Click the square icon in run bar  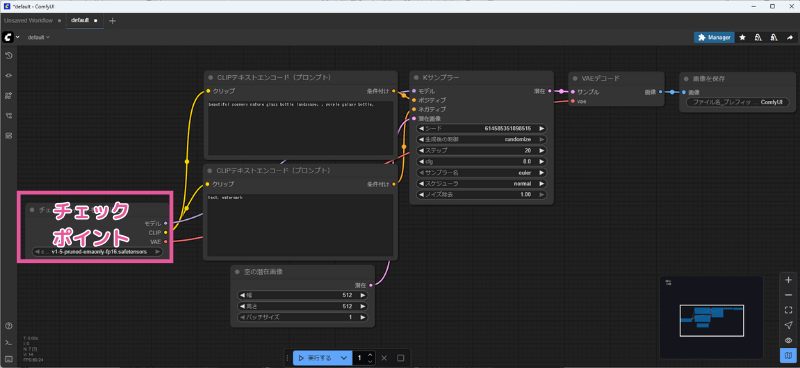pyautogui.click(x=401, y=358)
